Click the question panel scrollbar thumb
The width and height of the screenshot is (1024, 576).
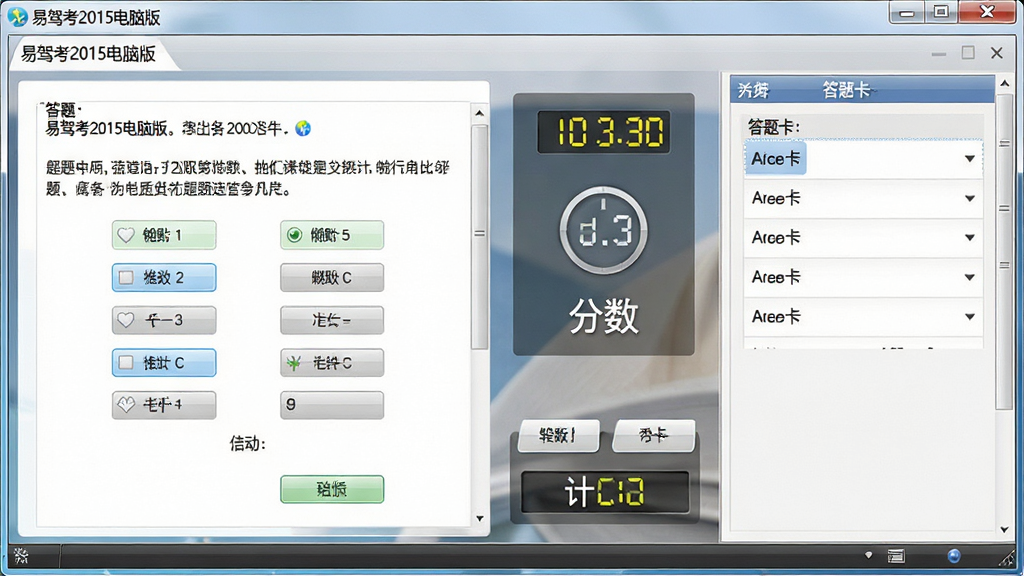(x=480, y=236)
